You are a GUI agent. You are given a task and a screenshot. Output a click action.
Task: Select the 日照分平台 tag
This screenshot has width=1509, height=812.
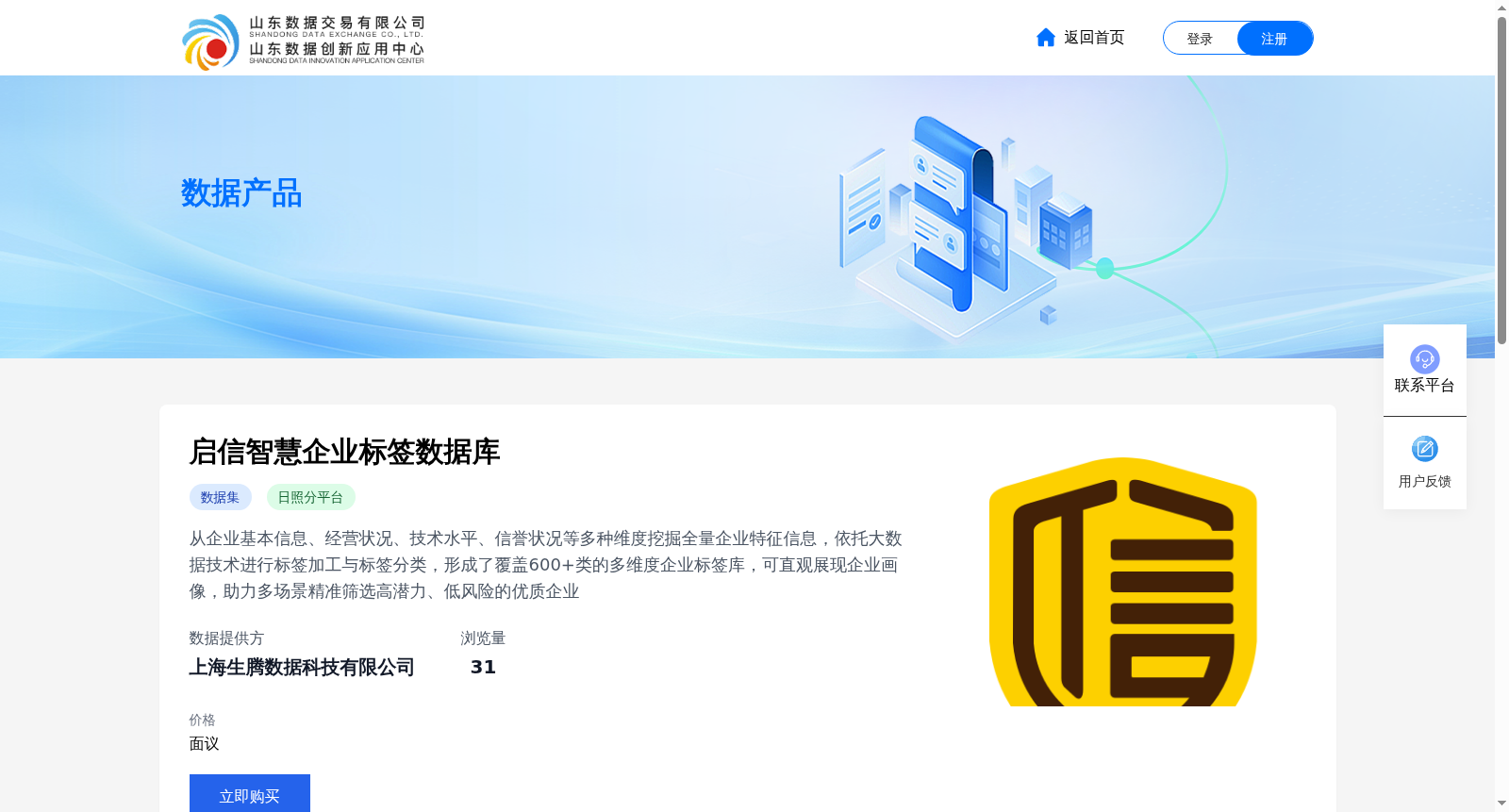tap(310, 497)
